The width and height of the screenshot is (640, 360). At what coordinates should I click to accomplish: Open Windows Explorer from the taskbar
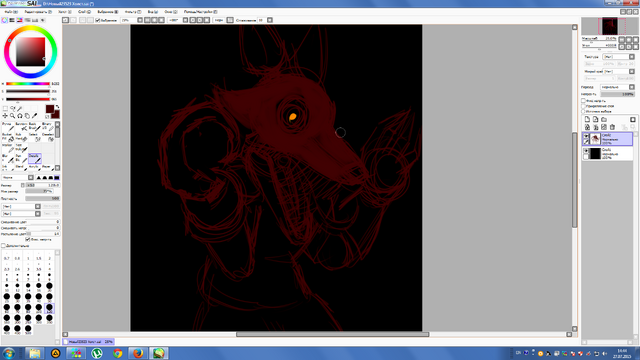coord(35,353)
